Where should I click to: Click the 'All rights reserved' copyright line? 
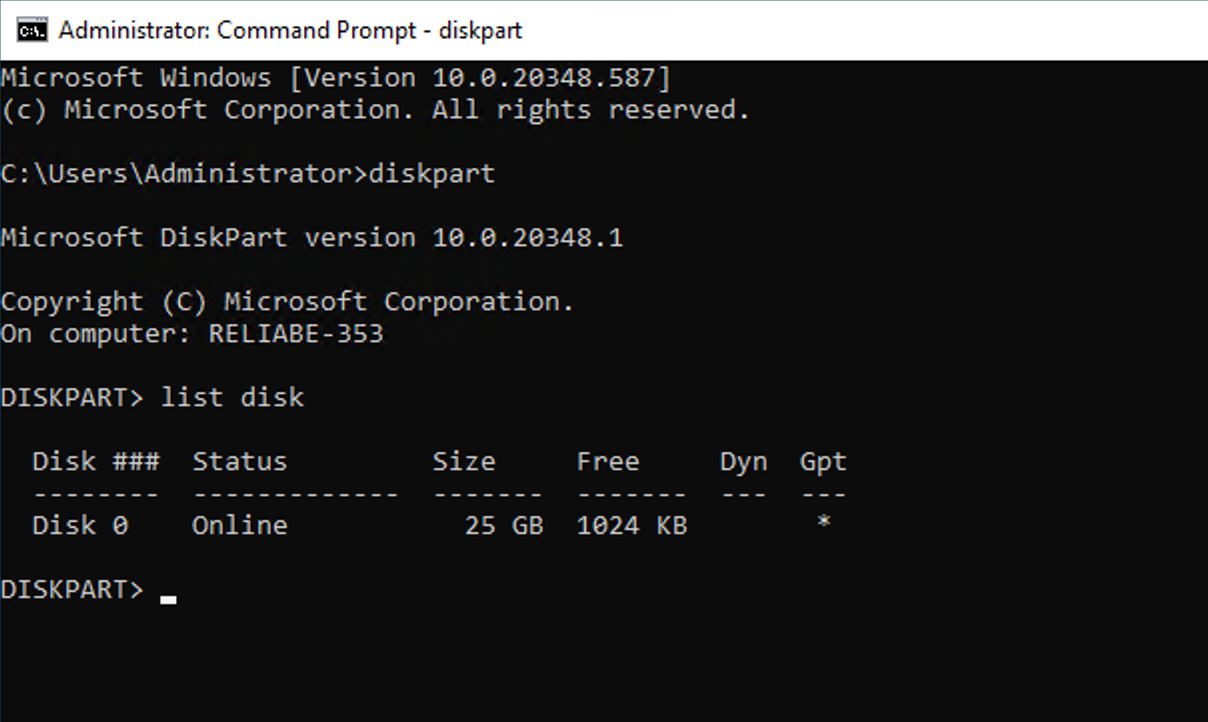(x=375, y=110)
